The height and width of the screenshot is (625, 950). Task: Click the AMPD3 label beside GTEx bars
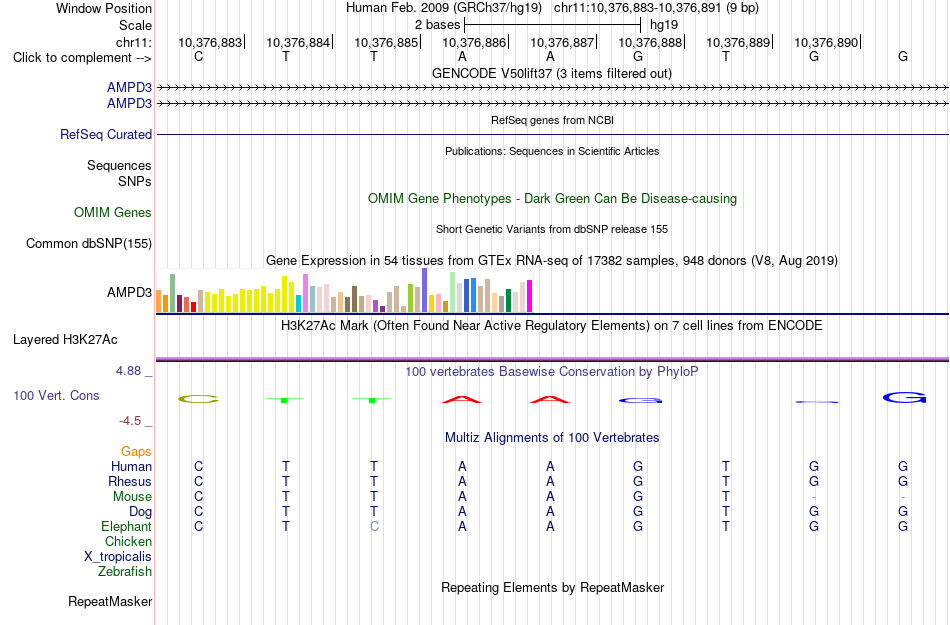click(x=130, y=293)
